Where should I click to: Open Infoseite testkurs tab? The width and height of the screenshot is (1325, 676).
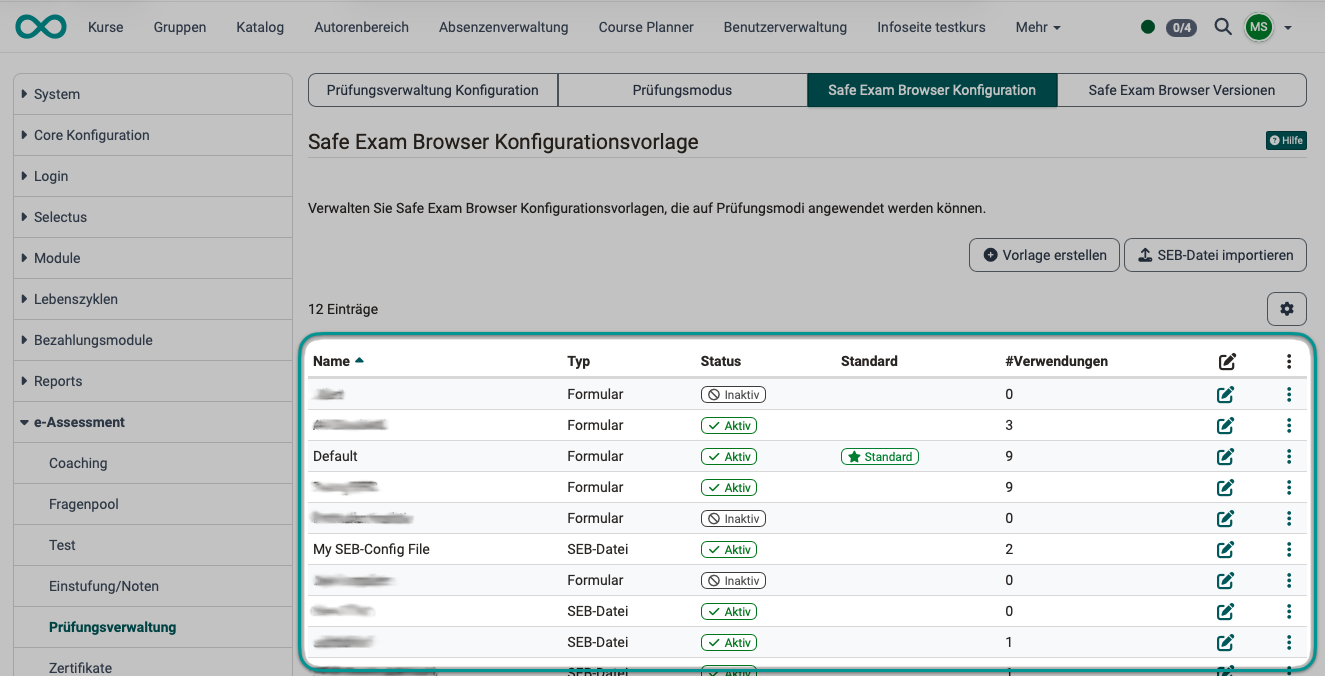[x=931, y=28]
